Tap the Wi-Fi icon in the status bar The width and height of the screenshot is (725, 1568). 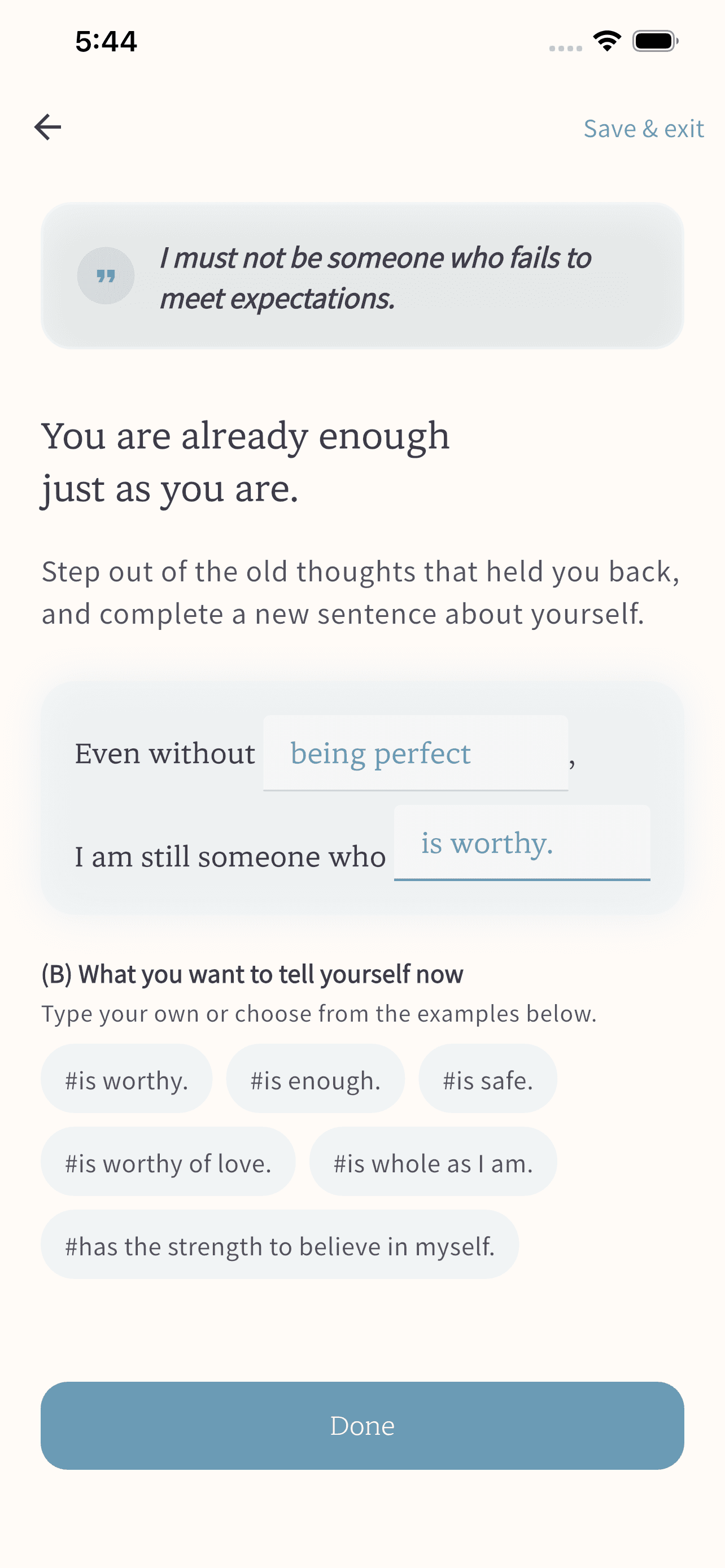click(x=606, y=40)
